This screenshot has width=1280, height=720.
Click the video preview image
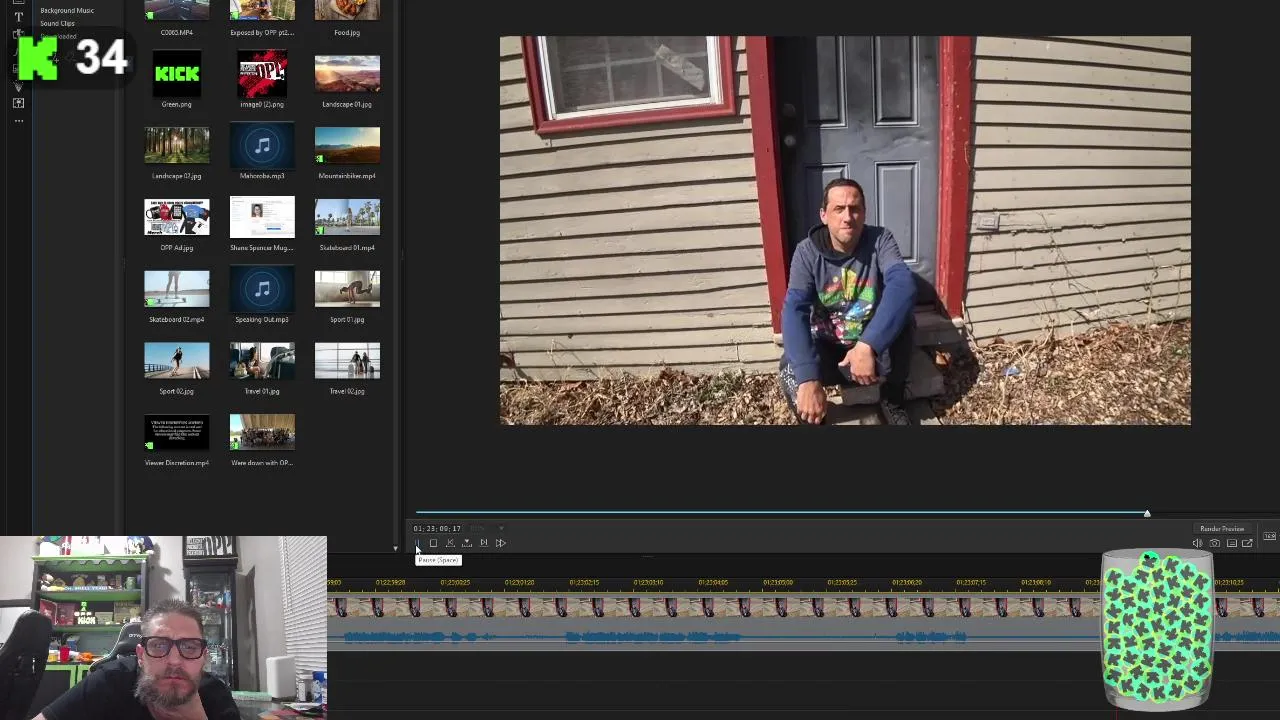pos(845,231)
